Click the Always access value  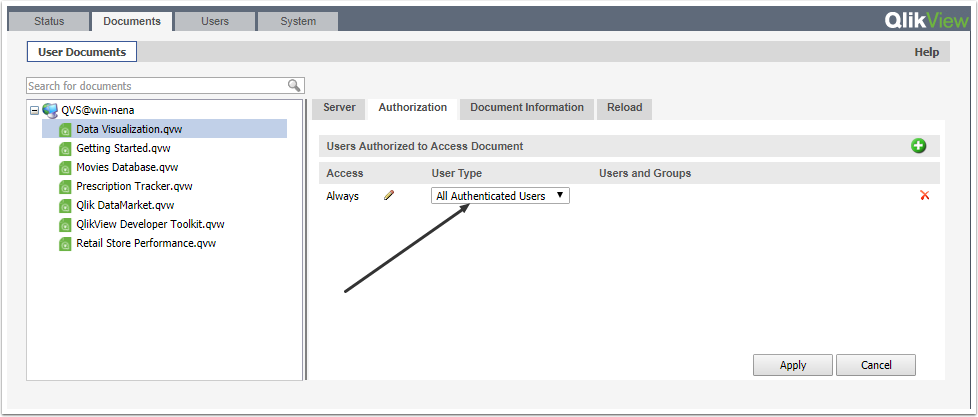coord(342,196)
